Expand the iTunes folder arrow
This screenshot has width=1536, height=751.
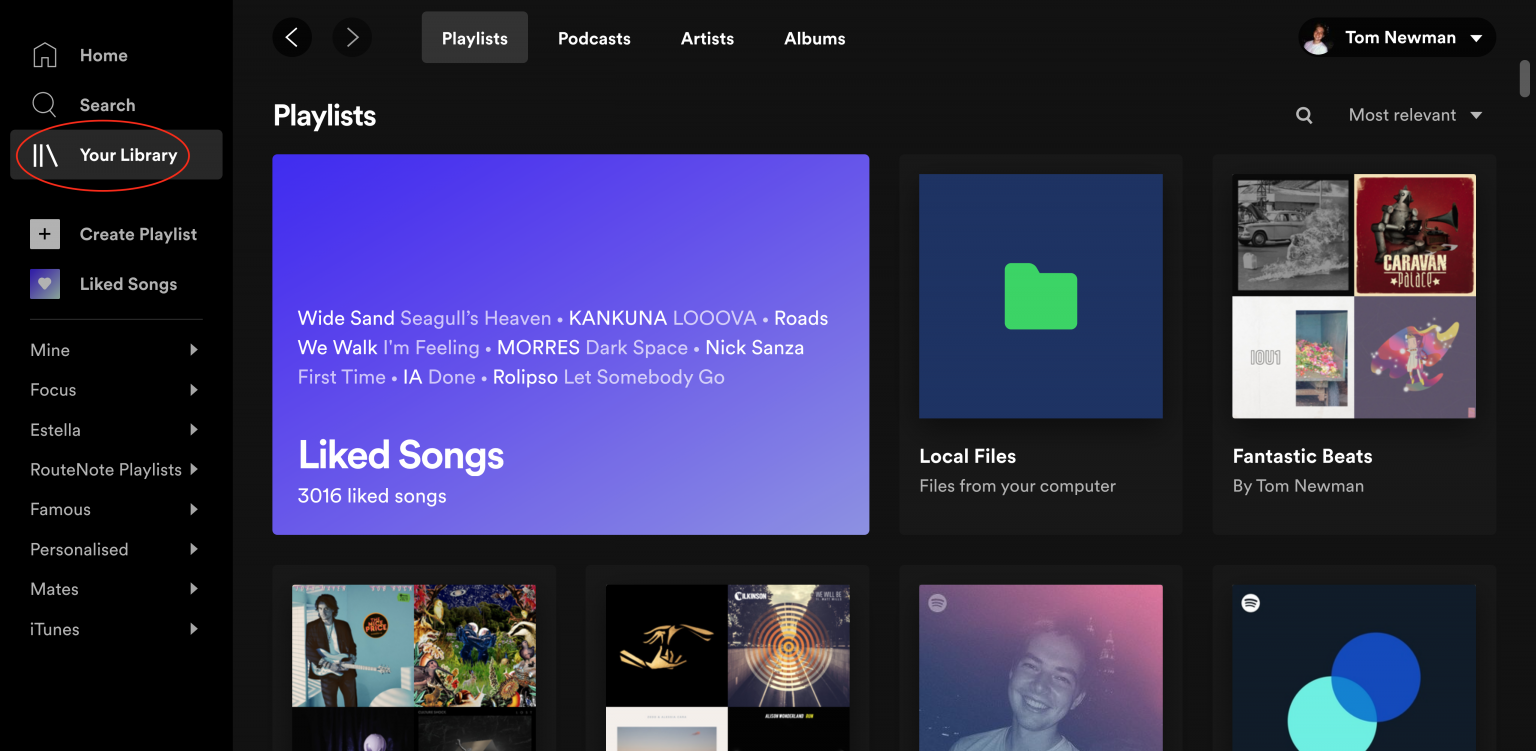[194, 629]
